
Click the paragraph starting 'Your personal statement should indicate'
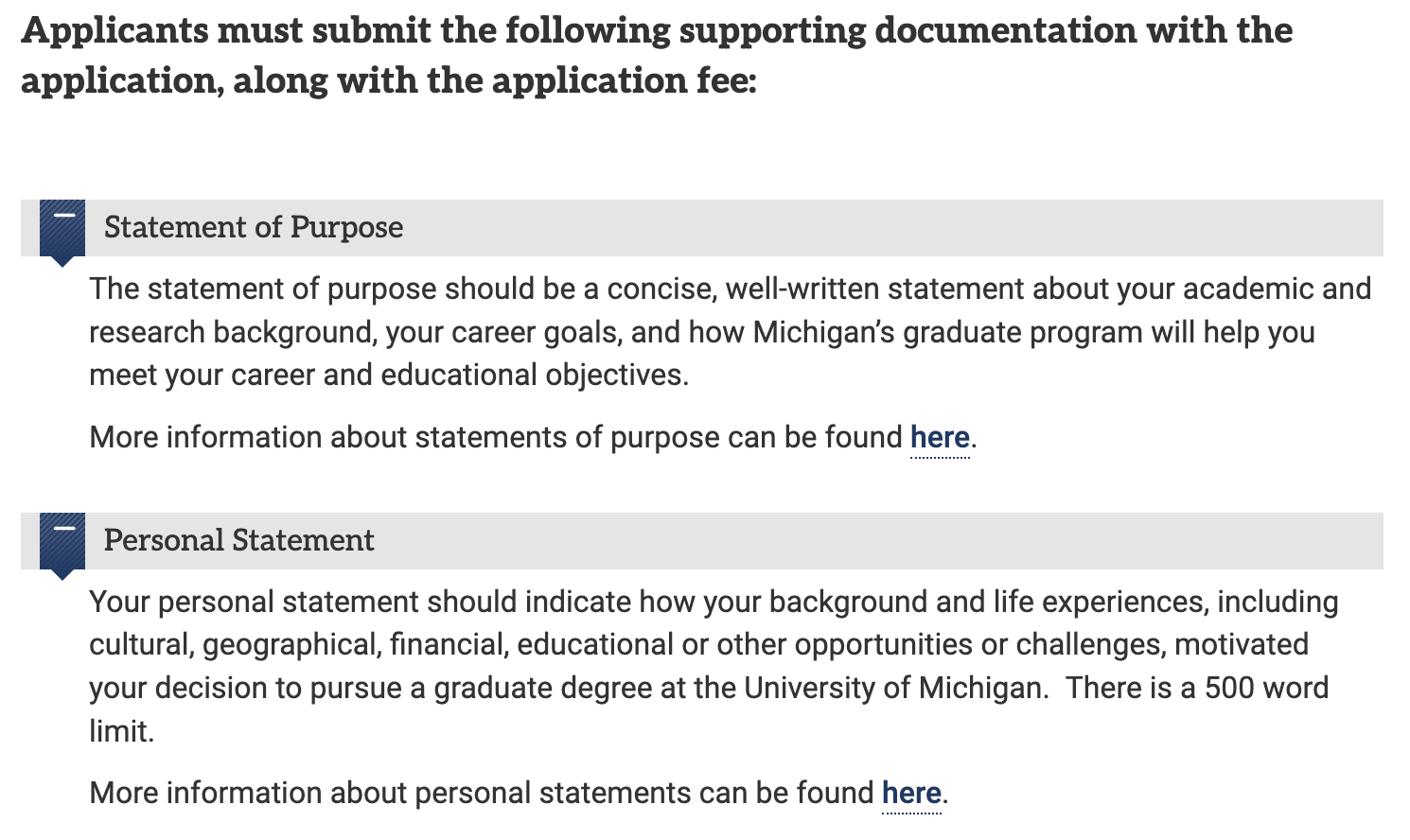(714, 667)
